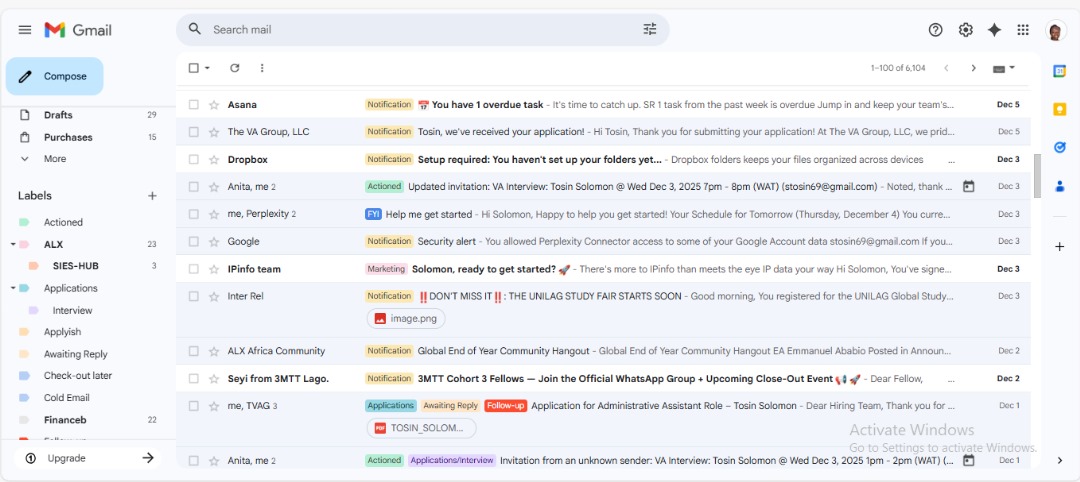The image size is (1080, 482).
Task: Open the TOSIN_SOLOM... PDF attachment
Action: coord(421,428)
